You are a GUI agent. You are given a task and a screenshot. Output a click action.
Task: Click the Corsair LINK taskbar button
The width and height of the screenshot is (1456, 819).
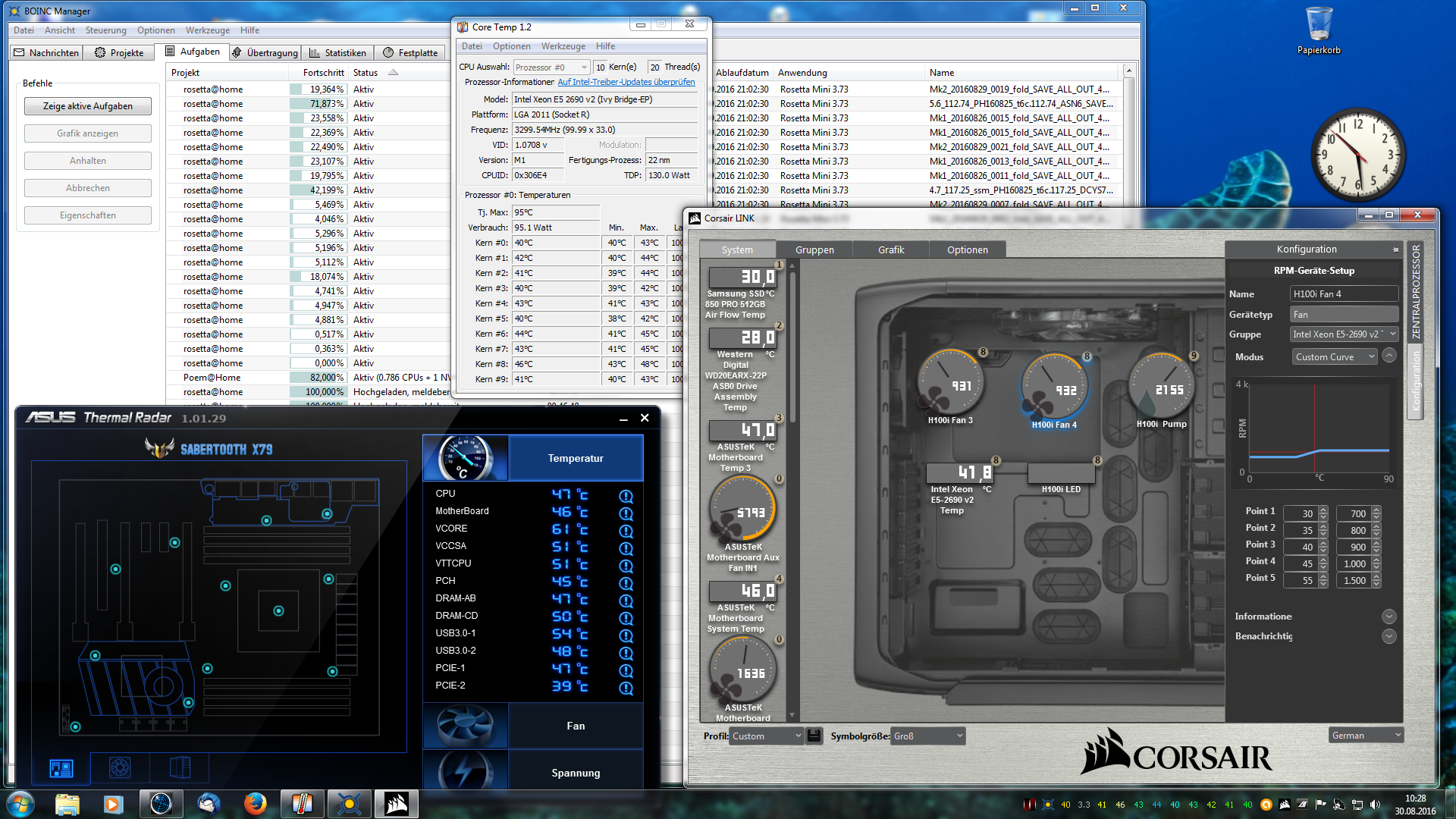point(397,804)
